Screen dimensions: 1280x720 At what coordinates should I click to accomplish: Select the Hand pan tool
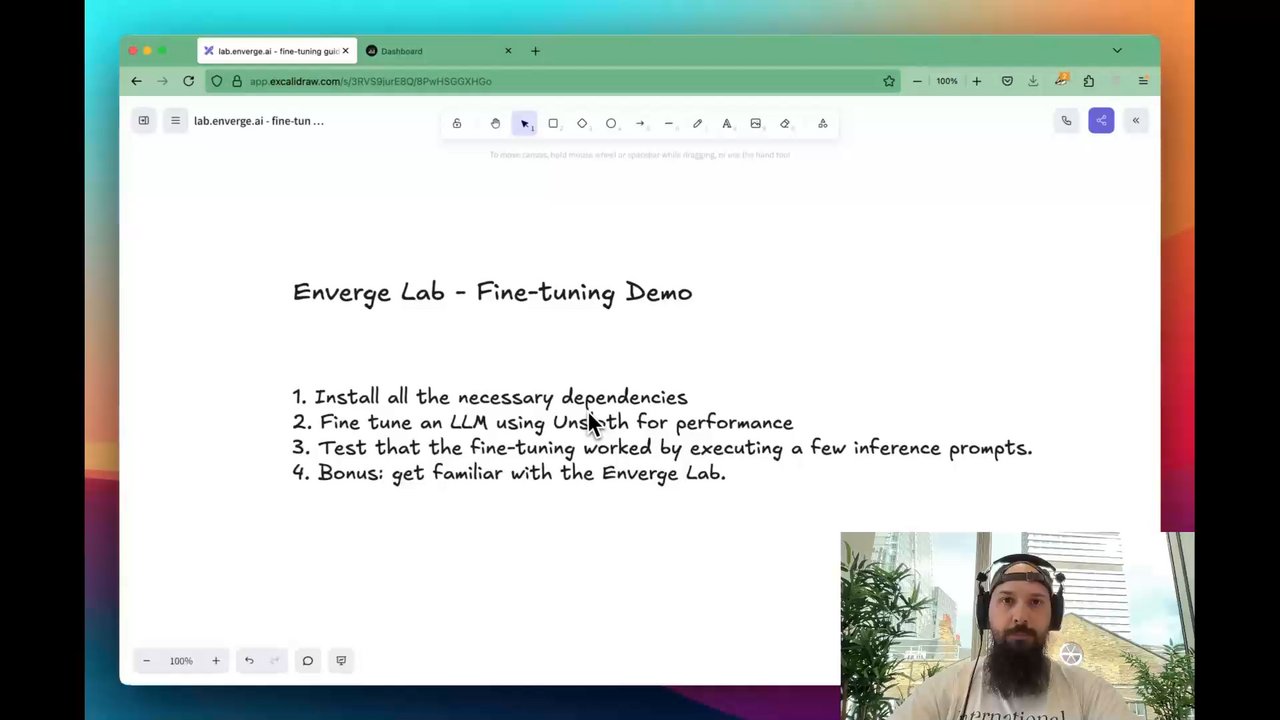point(495,123)
